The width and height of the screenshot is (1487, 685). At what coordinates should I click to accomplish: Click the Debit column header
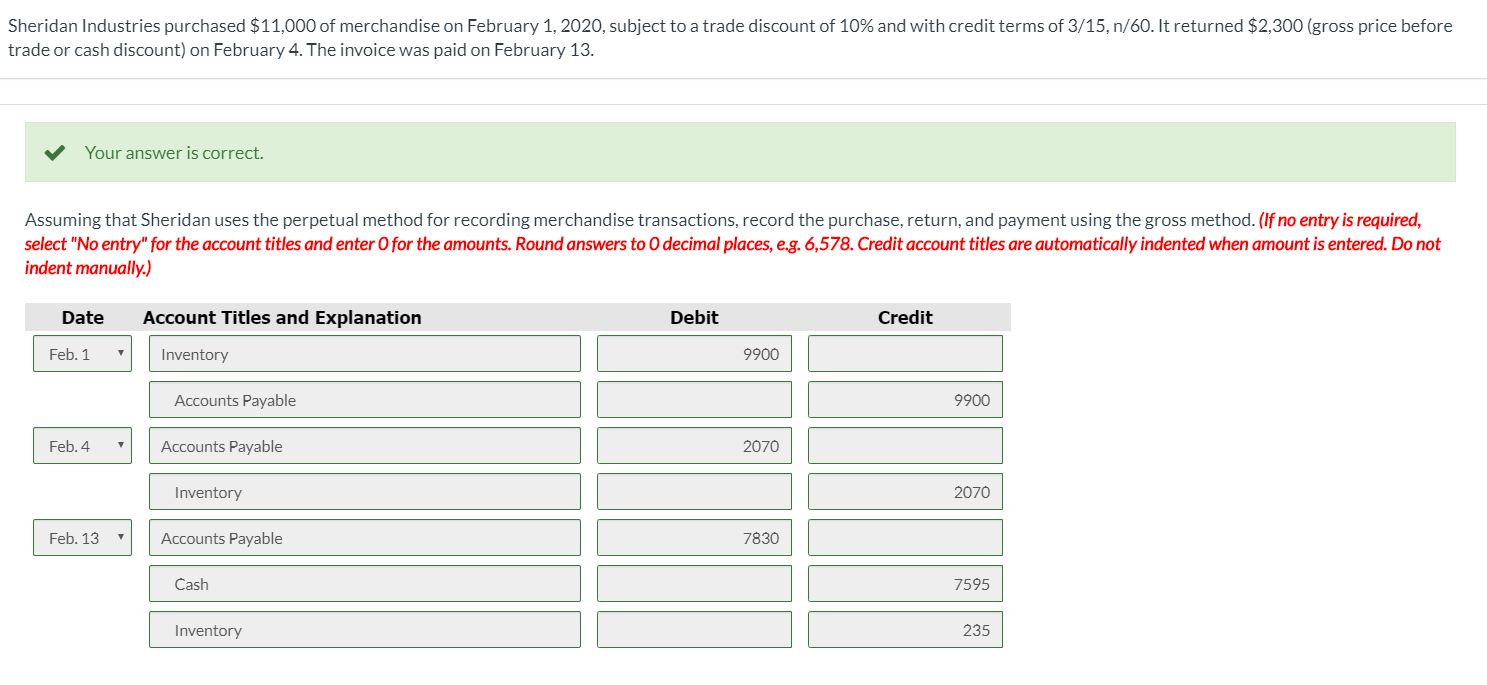694,317
